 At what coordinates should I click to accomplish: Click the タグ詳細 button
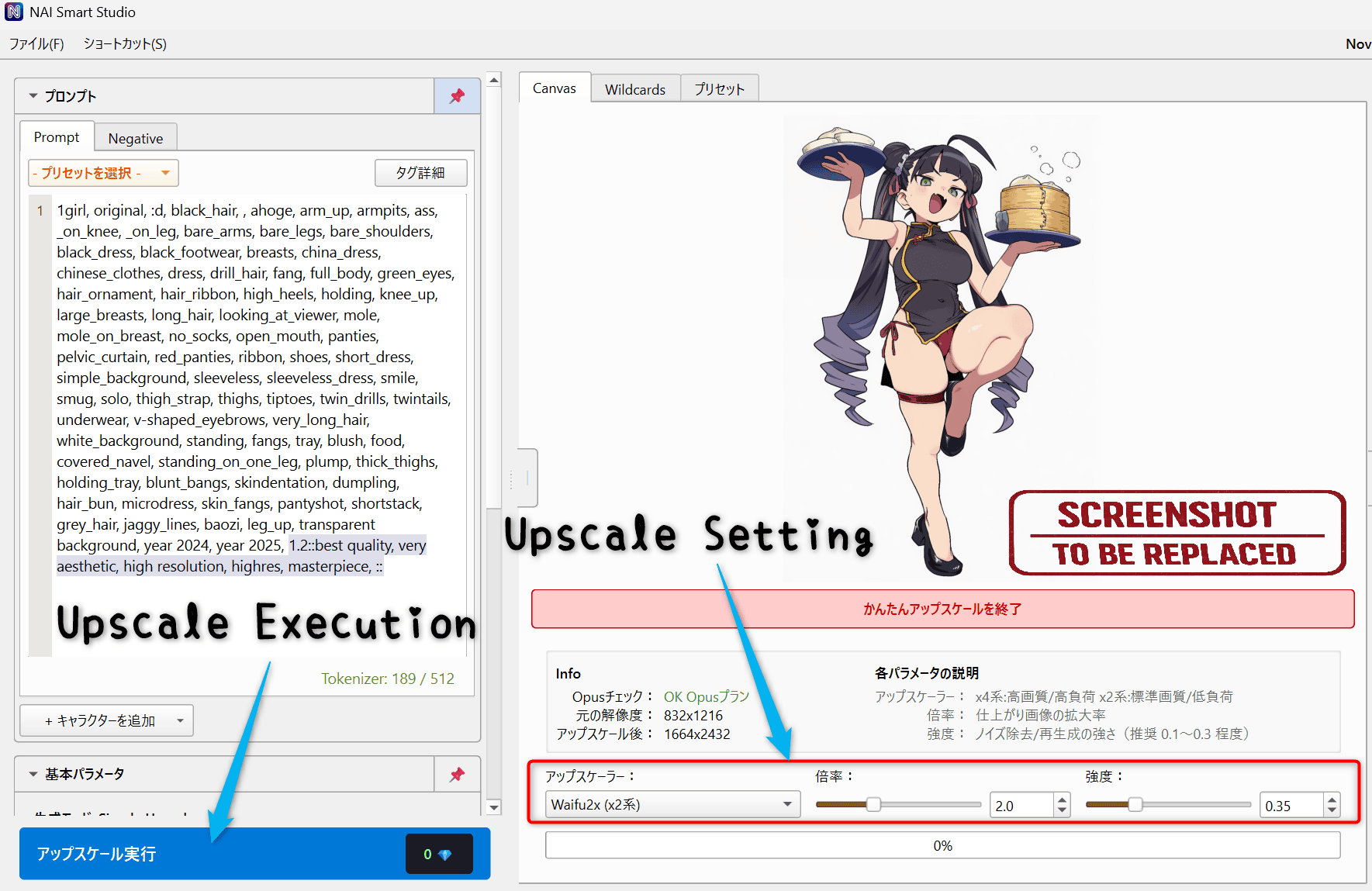tap(421, 173)
